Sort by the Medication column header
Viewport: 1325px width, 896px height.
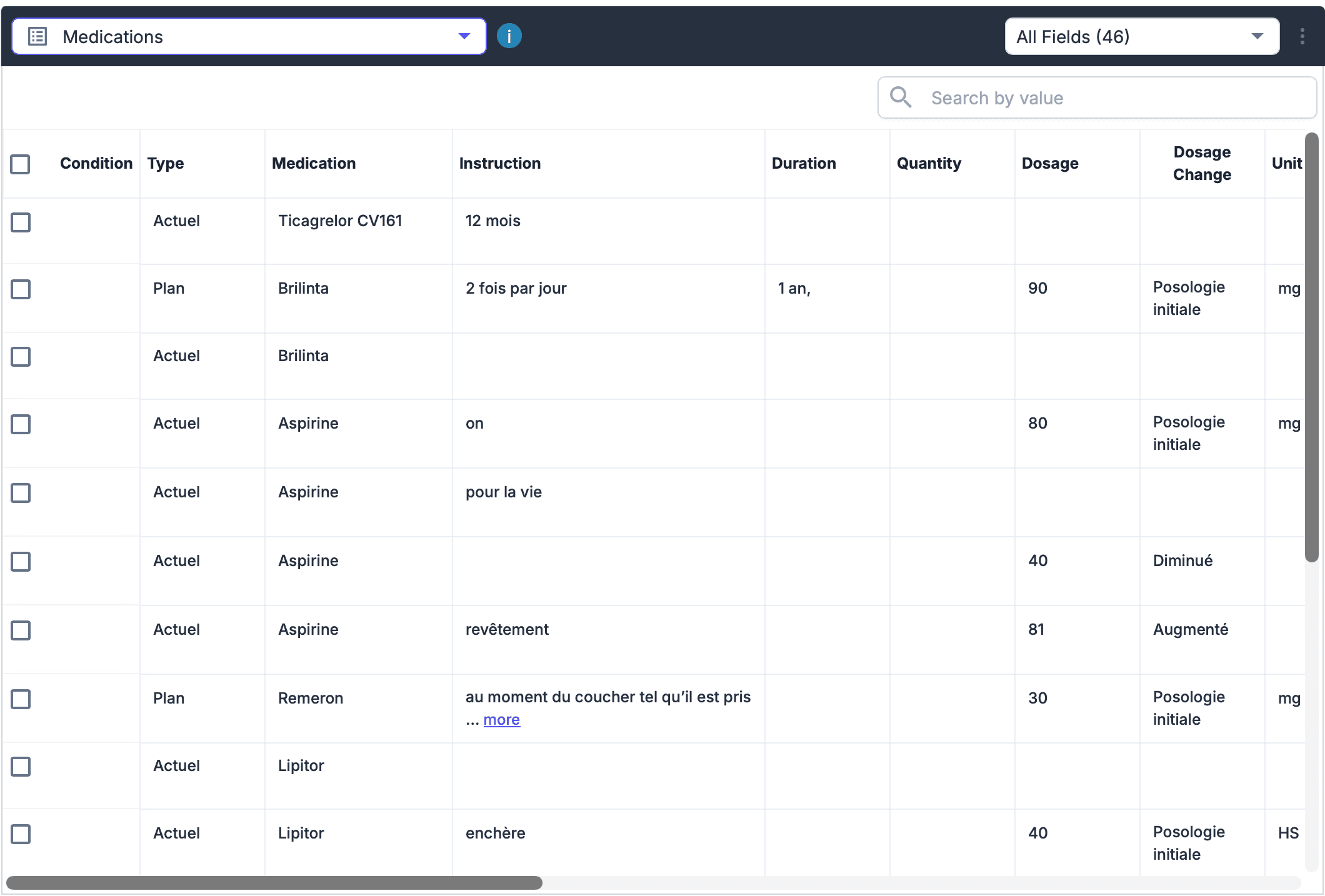(314, 163)
